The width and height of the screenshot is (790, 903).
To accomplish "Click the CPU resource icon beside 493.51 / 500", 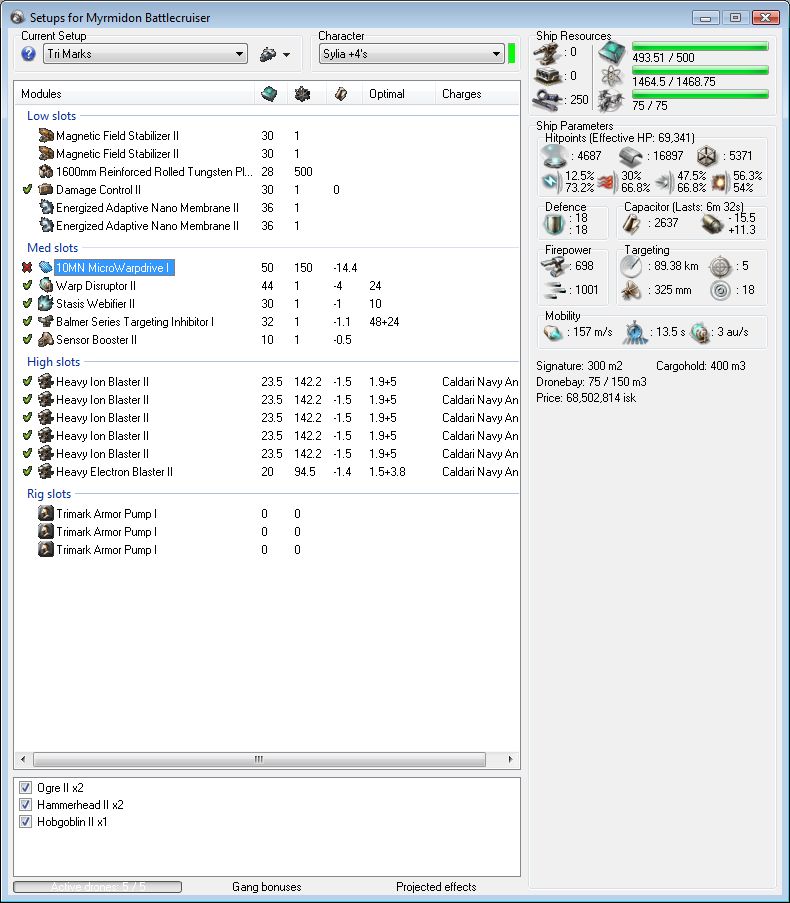I will (x=612, y=53).
